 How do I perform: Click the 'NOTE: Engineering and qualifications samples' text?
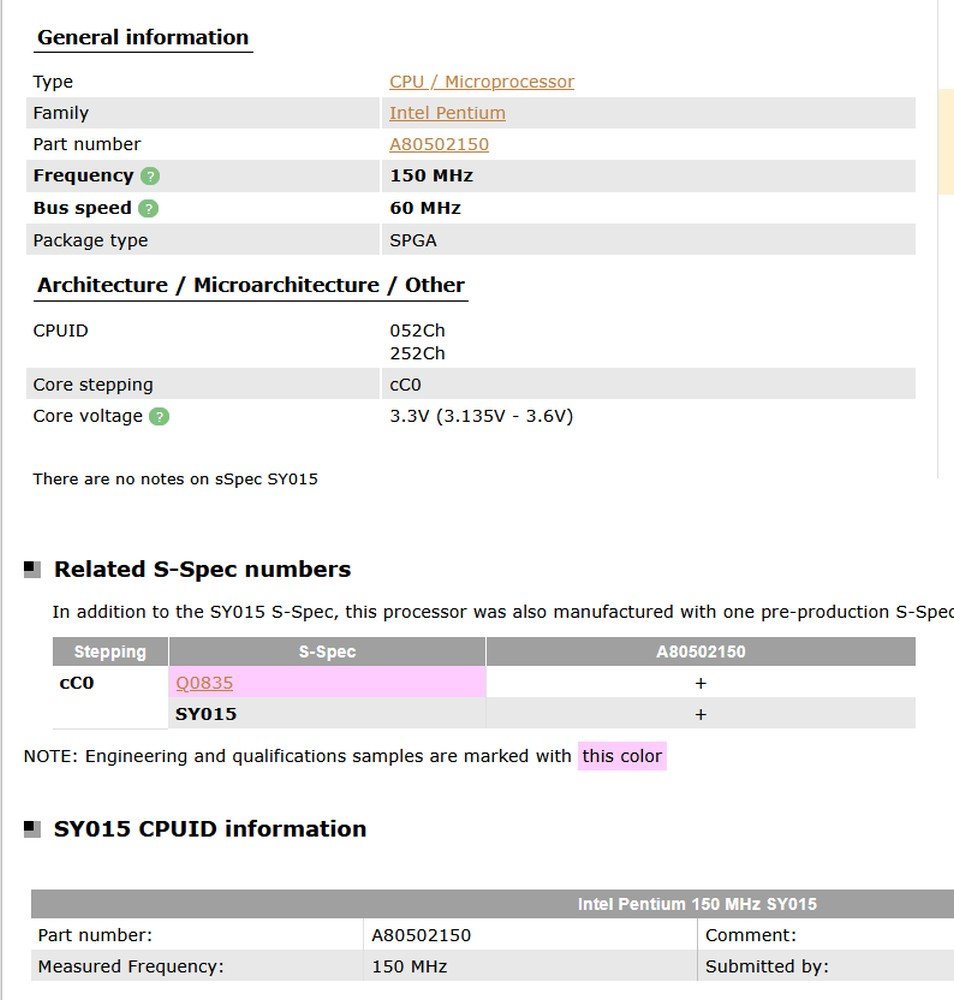(x=297, y=756)
